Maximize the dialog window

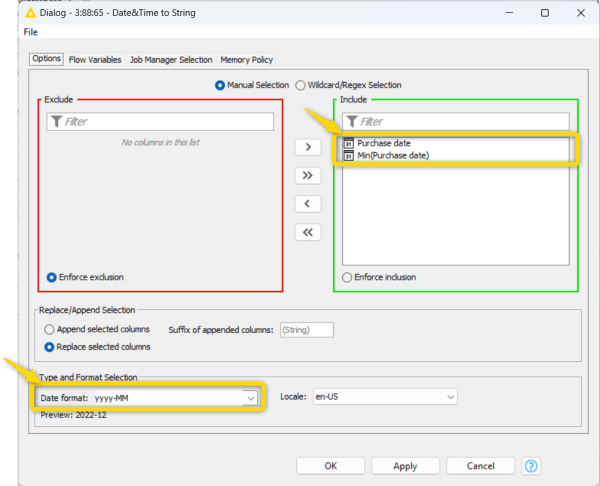[545, 13]
